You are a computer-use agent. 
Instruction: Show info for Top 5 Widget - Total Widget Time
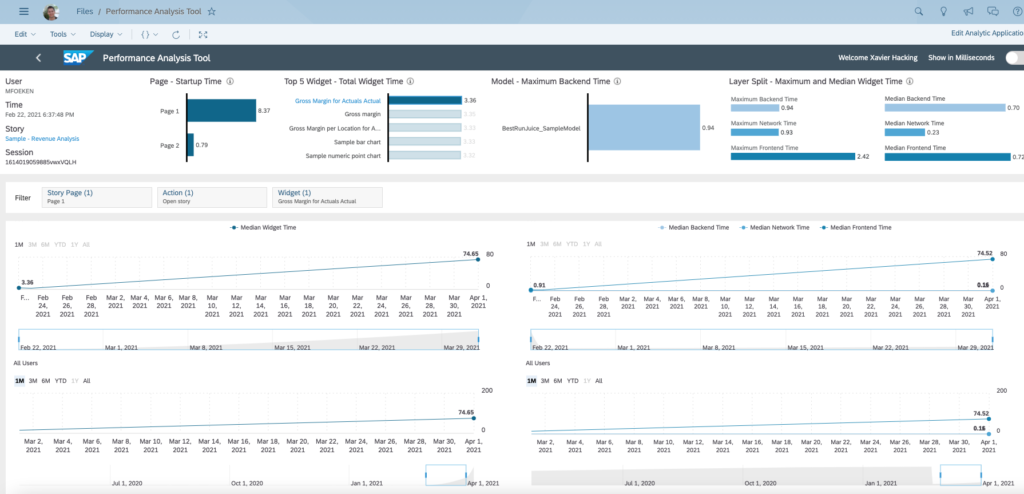410,82
